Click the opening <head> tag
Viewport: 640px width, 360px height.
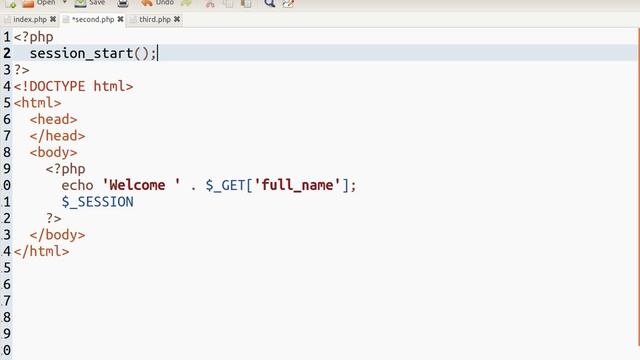53,119
